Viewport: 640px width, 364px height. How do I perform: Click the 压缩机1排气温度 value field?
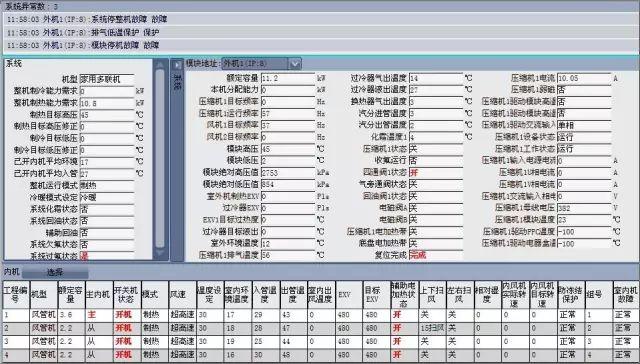[288, 255]
